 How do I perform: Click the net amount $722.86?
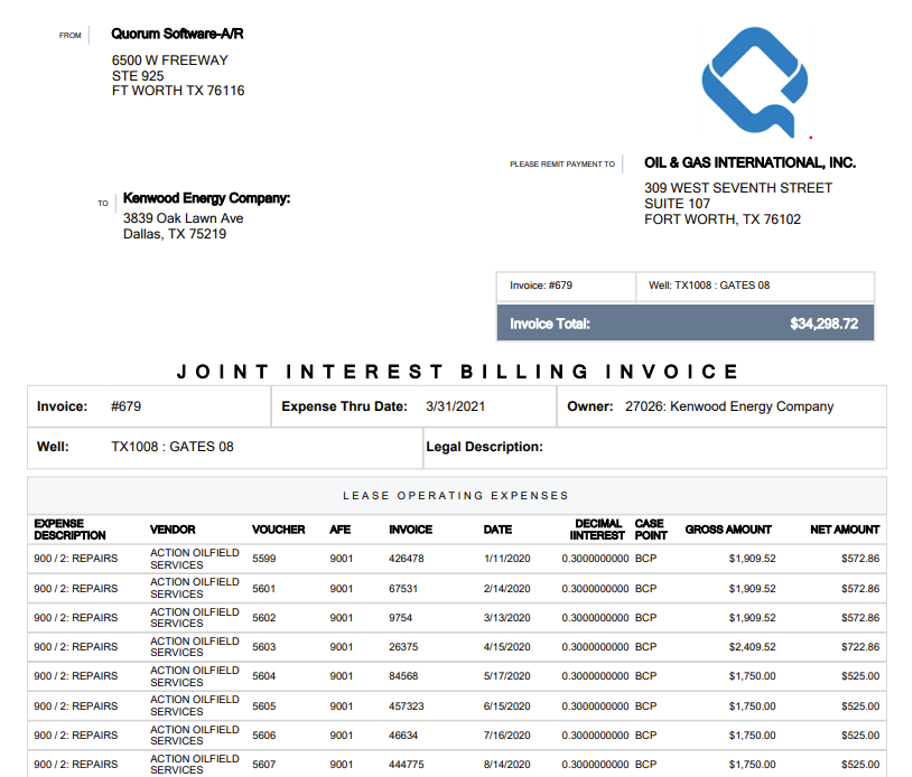point(860,647)
